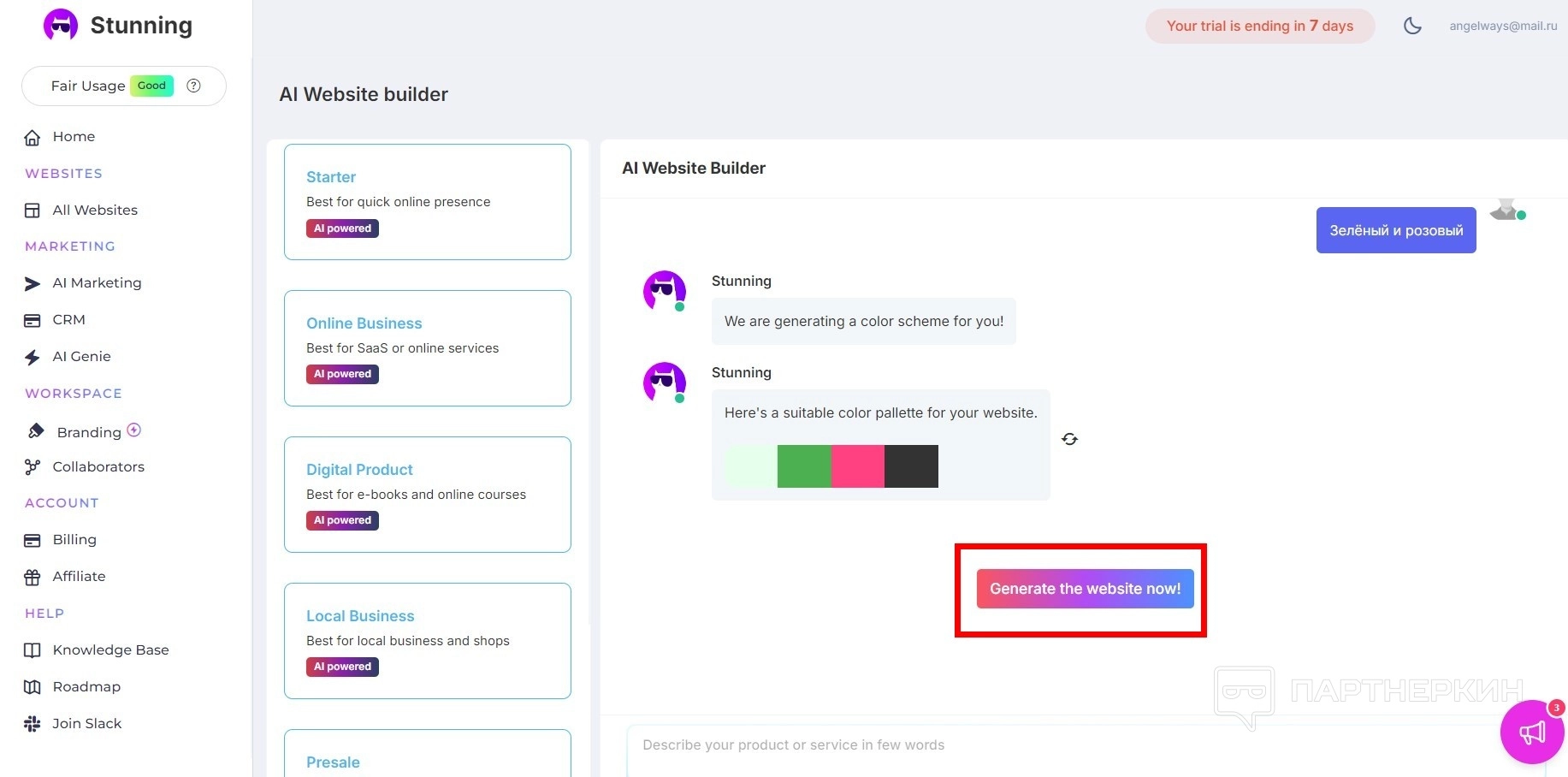Regenerate the color palette with refresh icon
Screen dimensions: 1568x777
(1070, 439)
